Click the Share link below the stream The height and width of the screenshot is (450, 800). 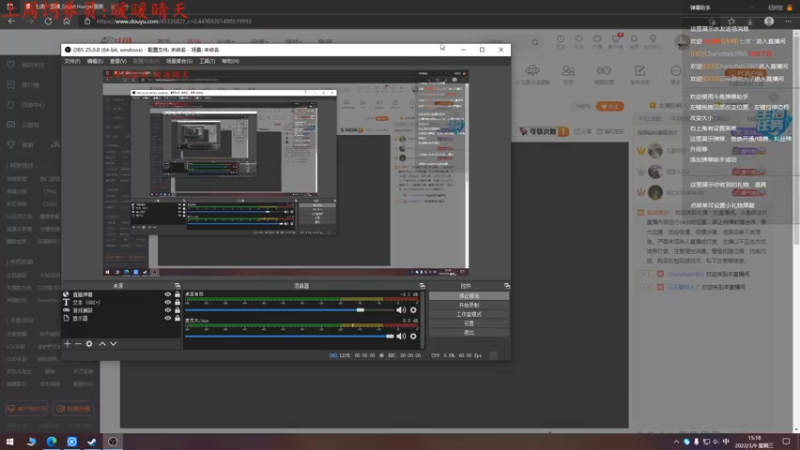[x=584, y=132]
